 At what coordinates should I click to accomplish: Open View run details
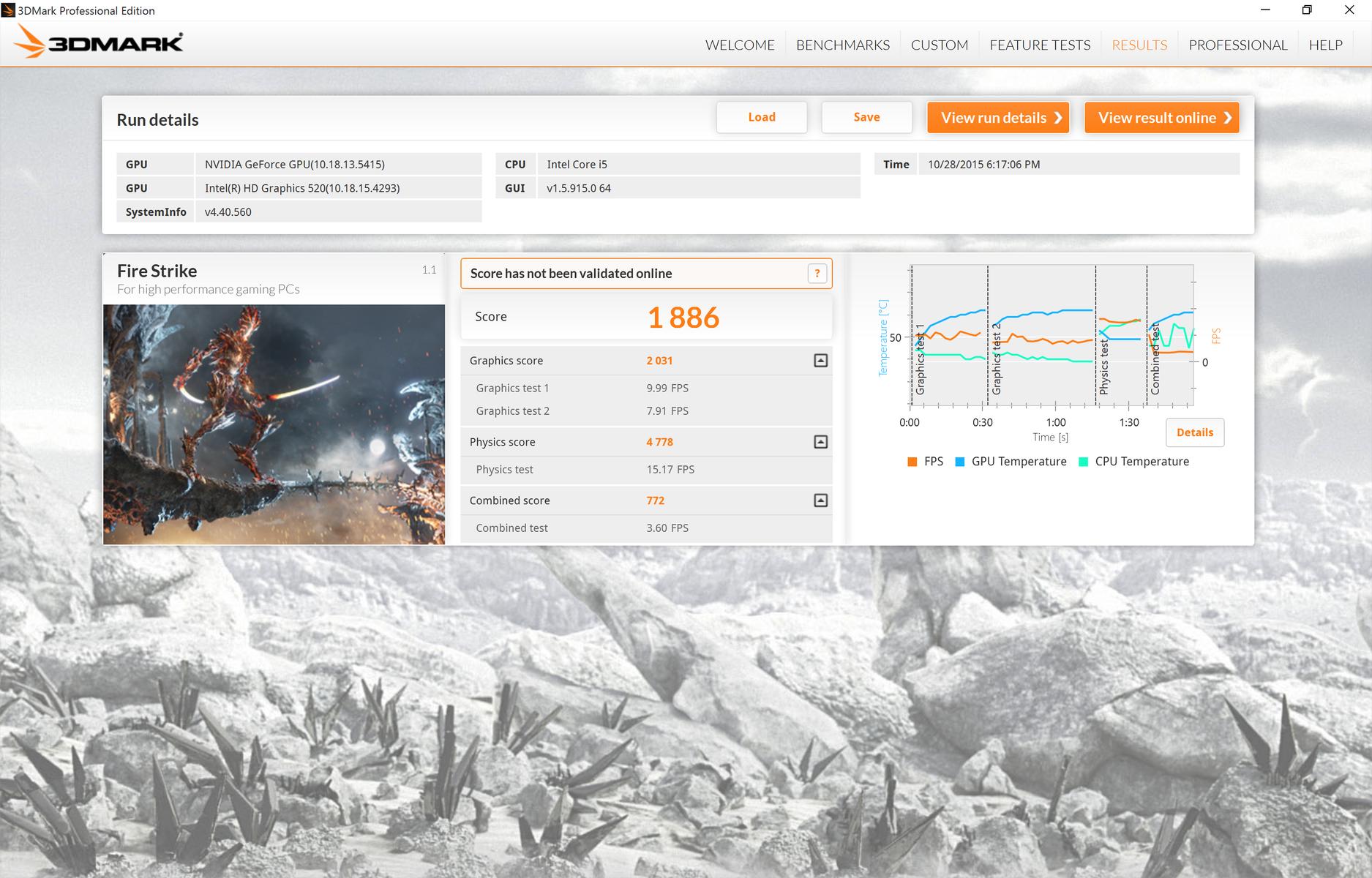998,118
